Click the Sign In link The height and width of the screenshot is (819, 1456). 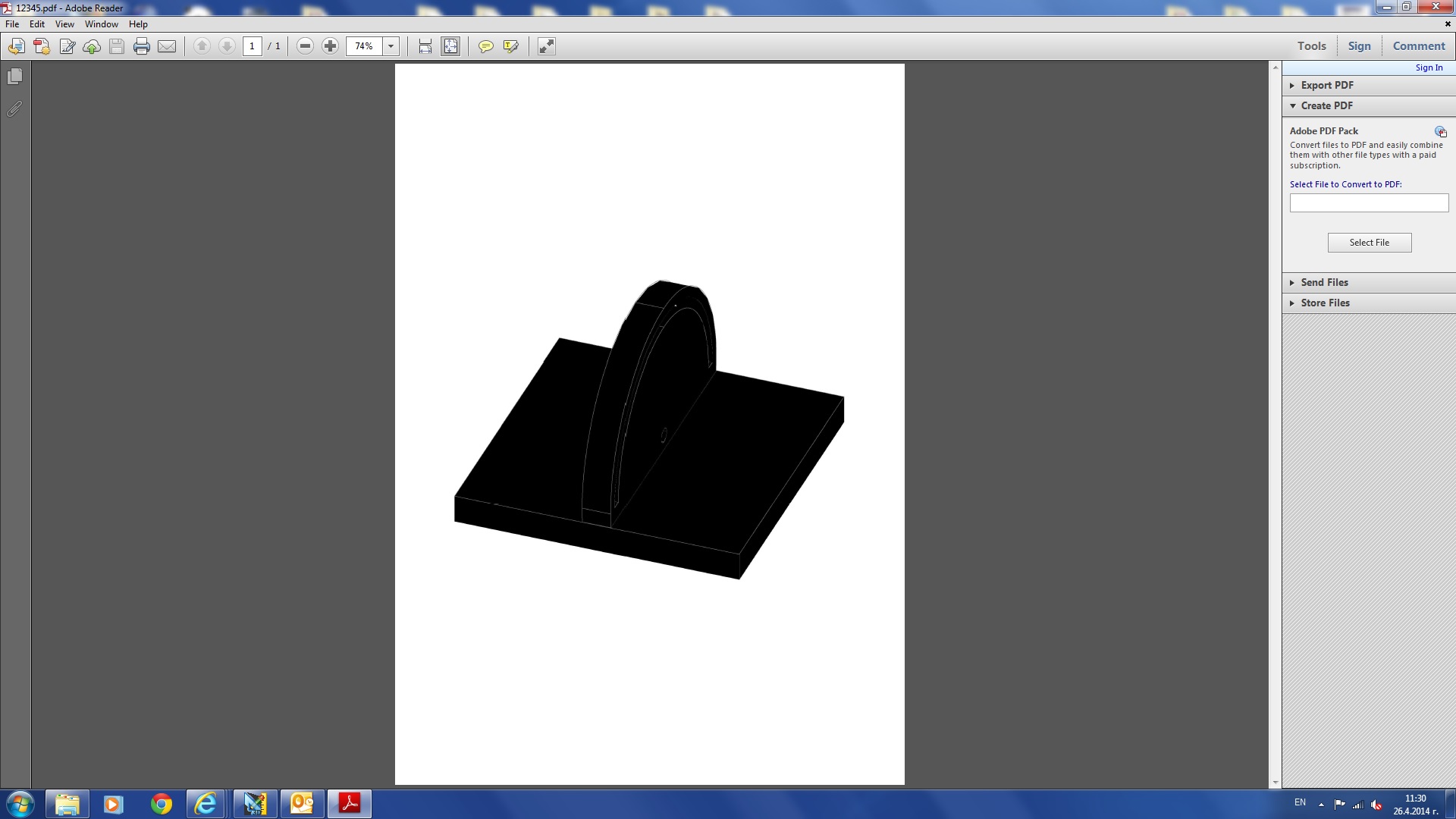click(1429, 67)
